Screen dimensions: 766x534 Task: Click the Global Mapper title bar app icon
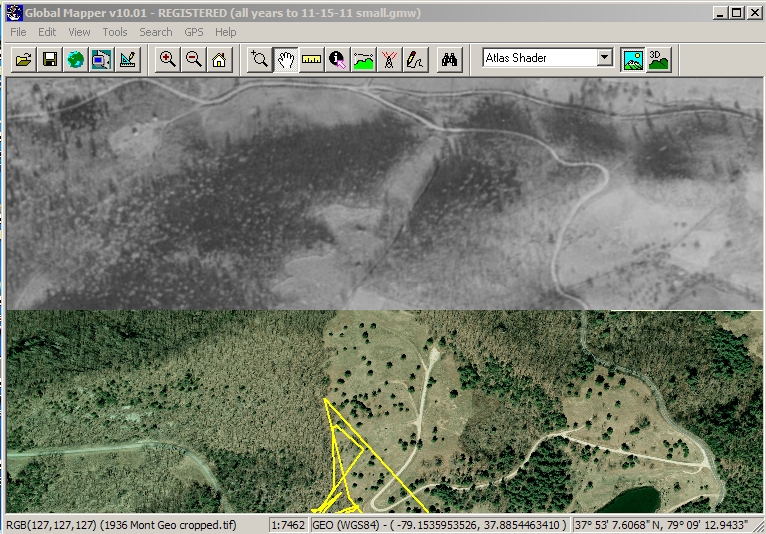click(x=14, y=13)
